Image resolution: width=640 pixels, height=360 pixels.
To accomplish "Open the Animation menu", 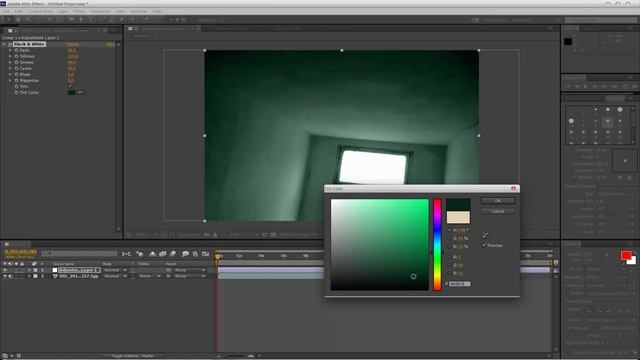I will (100, 11).
